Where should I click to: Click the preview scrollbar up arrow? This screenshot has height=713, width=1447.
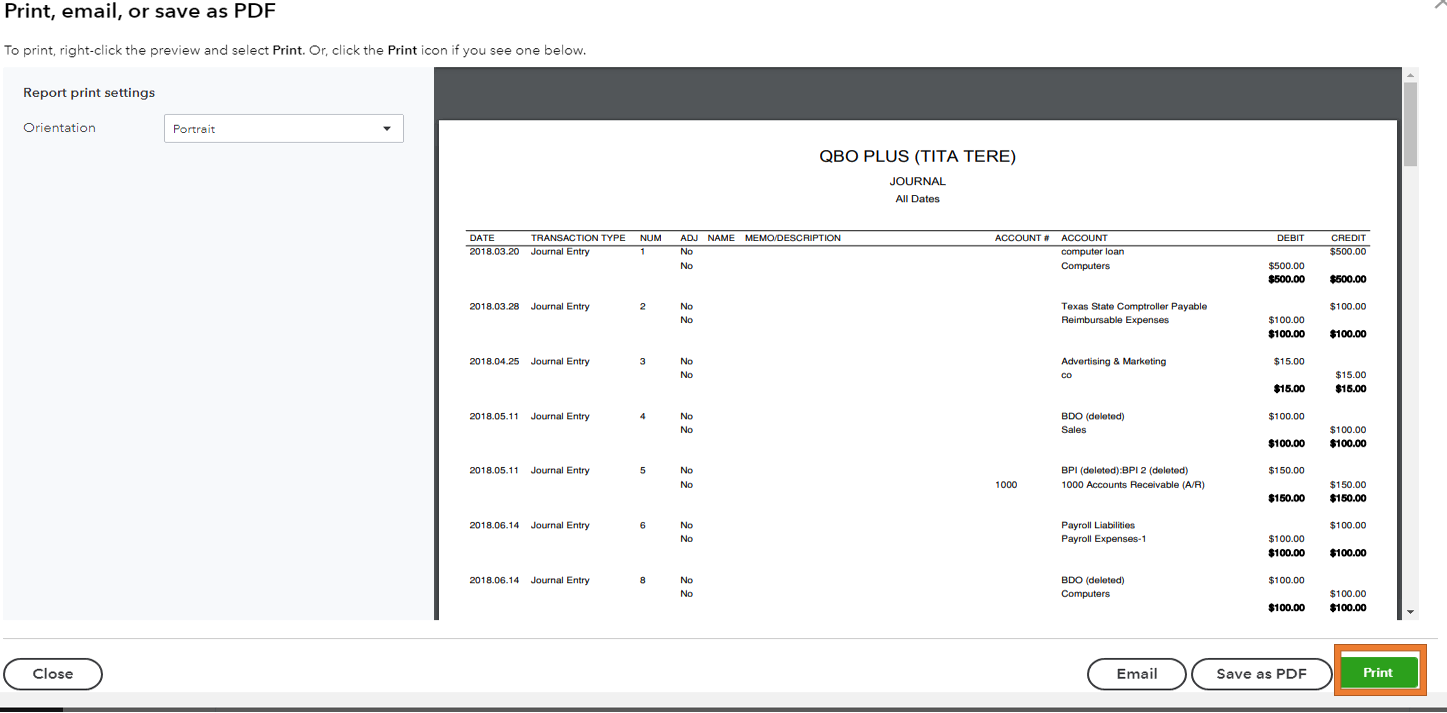point(1410,75)
